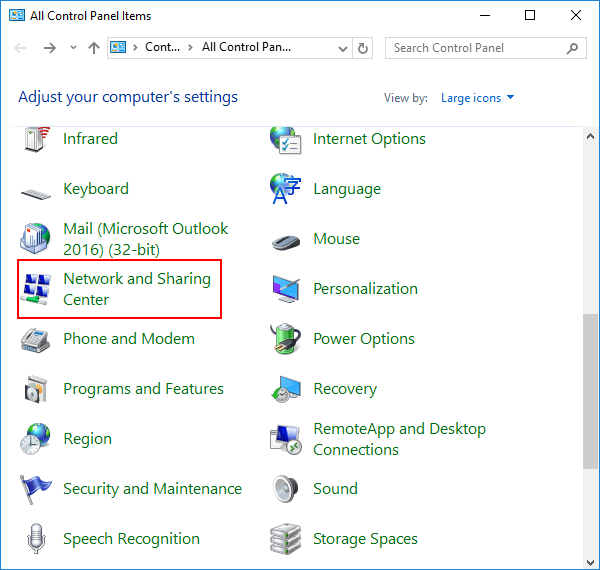The image size is (600, 570).
Task: Expand the address bar history dropdown
Action: 343,48
